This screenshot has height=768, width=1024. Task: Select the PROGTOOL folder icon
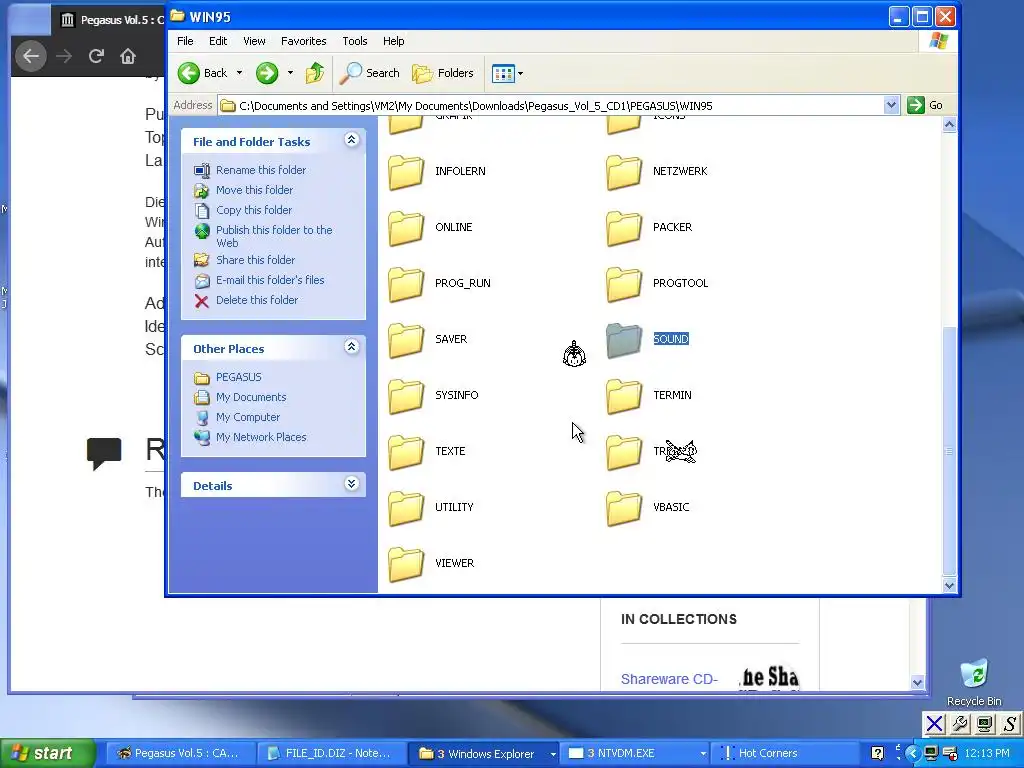[624, 285]
